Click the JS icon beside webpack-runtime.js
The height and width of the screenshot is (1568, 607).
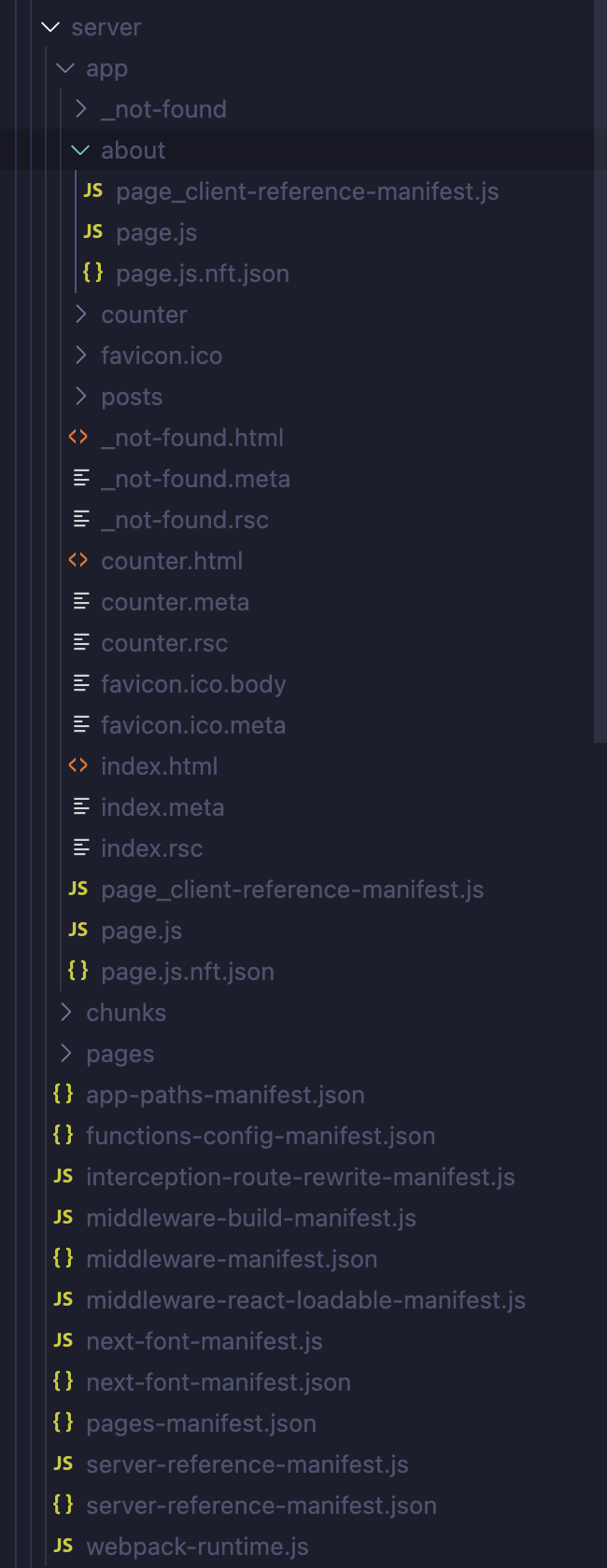(64, 1546)
